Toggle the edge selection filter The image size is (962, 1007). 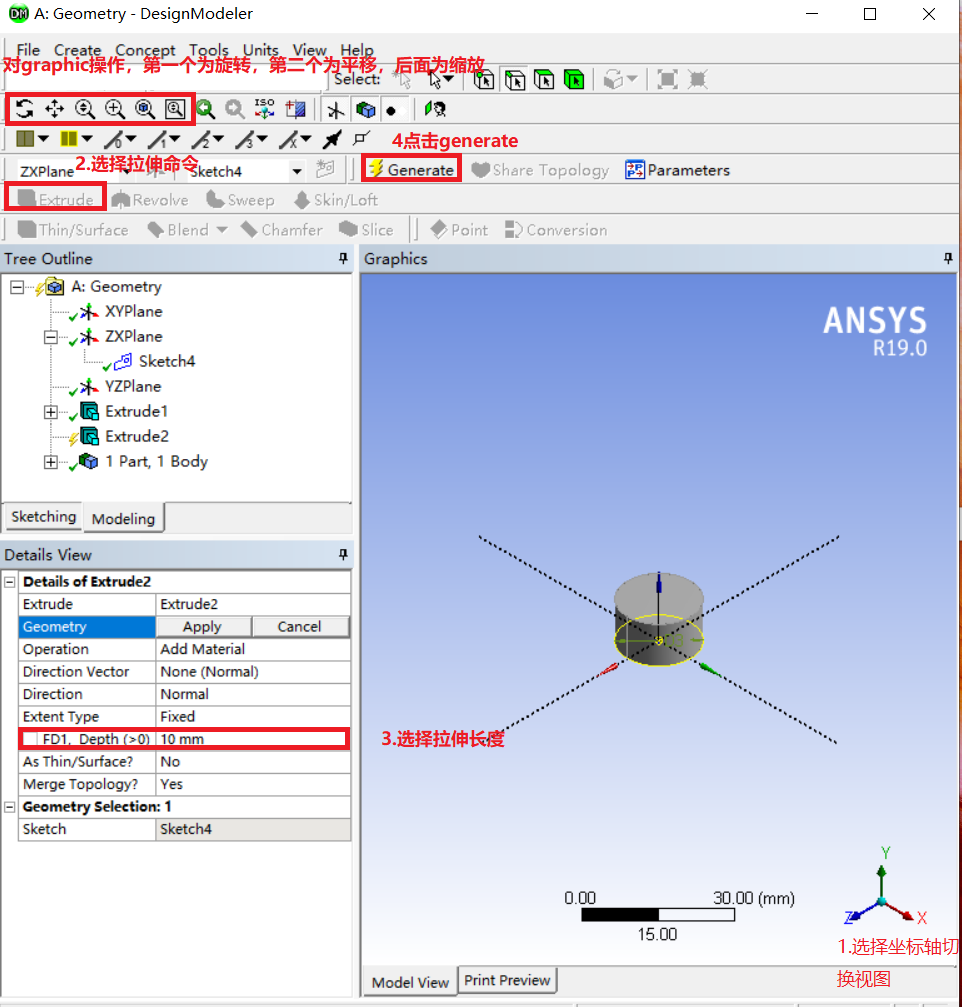coord(514,80)
